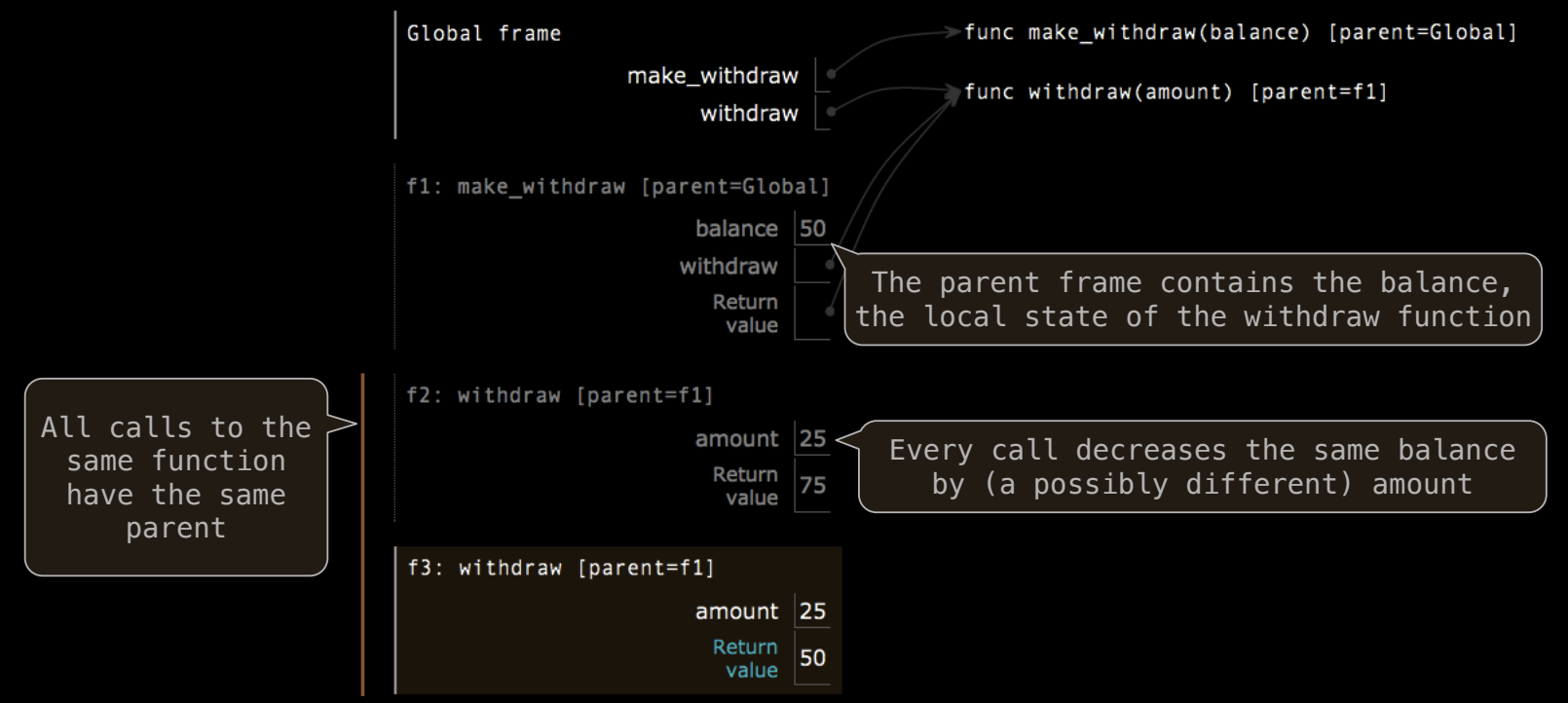This screenshot has width=1568, height=703.
Task: Click 'func make_withdraw(balance) [parent=Global]' object
Action: point(1240,32)
